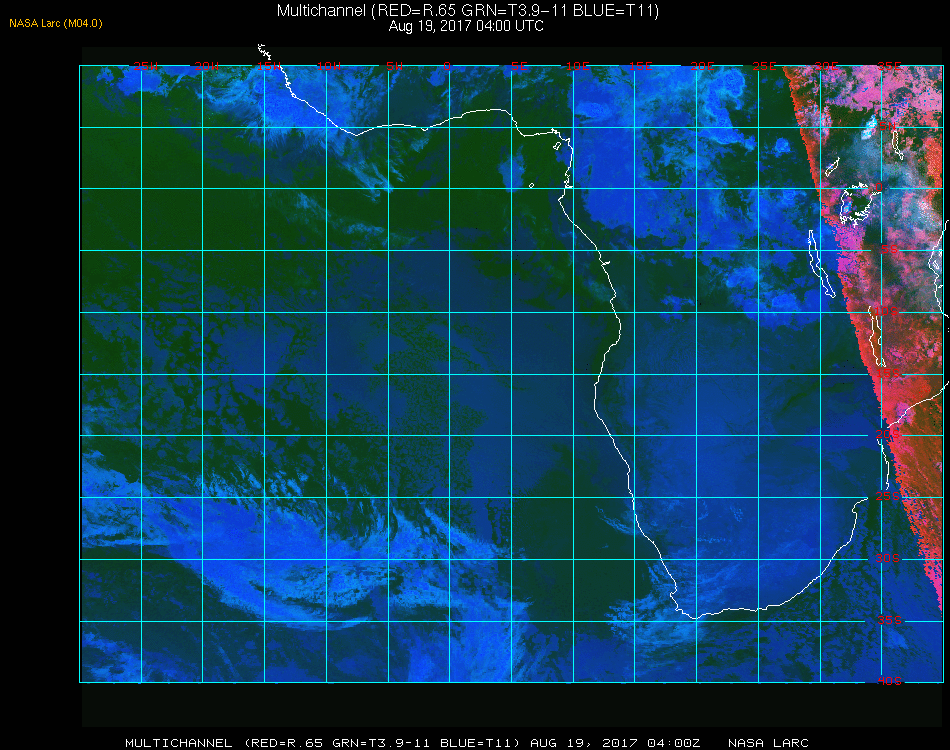Click the 10W longitude label
950x750 pixels.
(329, 66)
